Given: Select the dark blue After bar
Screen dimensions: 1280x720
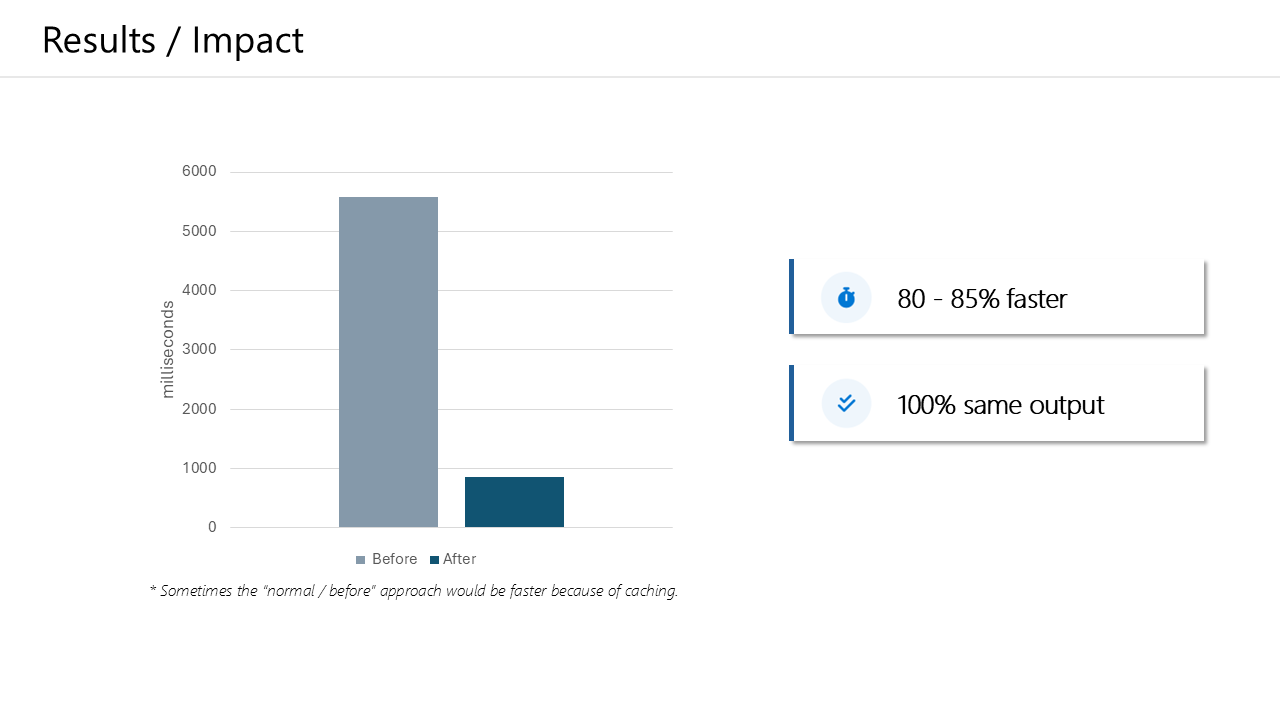Looking at the screenshot, I should coord(514,502).
